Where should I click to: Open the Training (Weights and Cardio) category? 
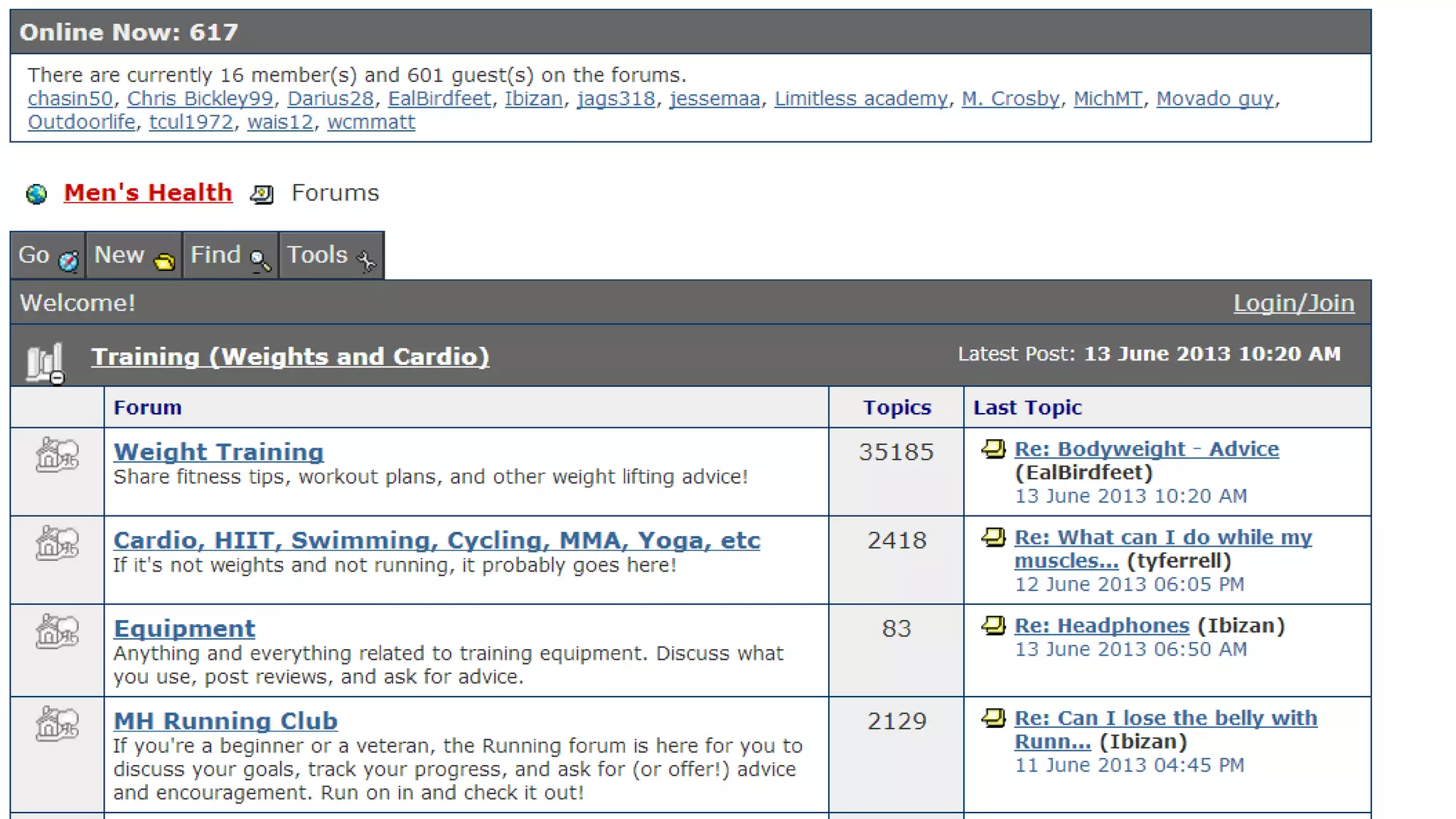pos(290,357)
